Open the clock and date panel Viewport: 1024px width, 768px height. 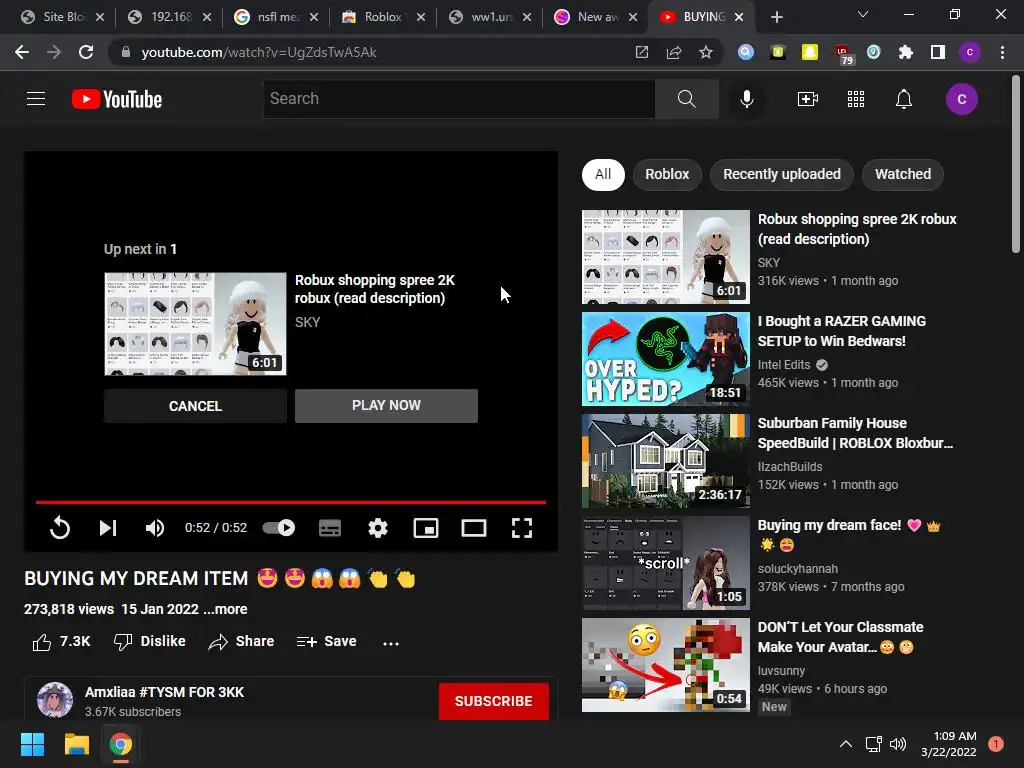point(948,744)
